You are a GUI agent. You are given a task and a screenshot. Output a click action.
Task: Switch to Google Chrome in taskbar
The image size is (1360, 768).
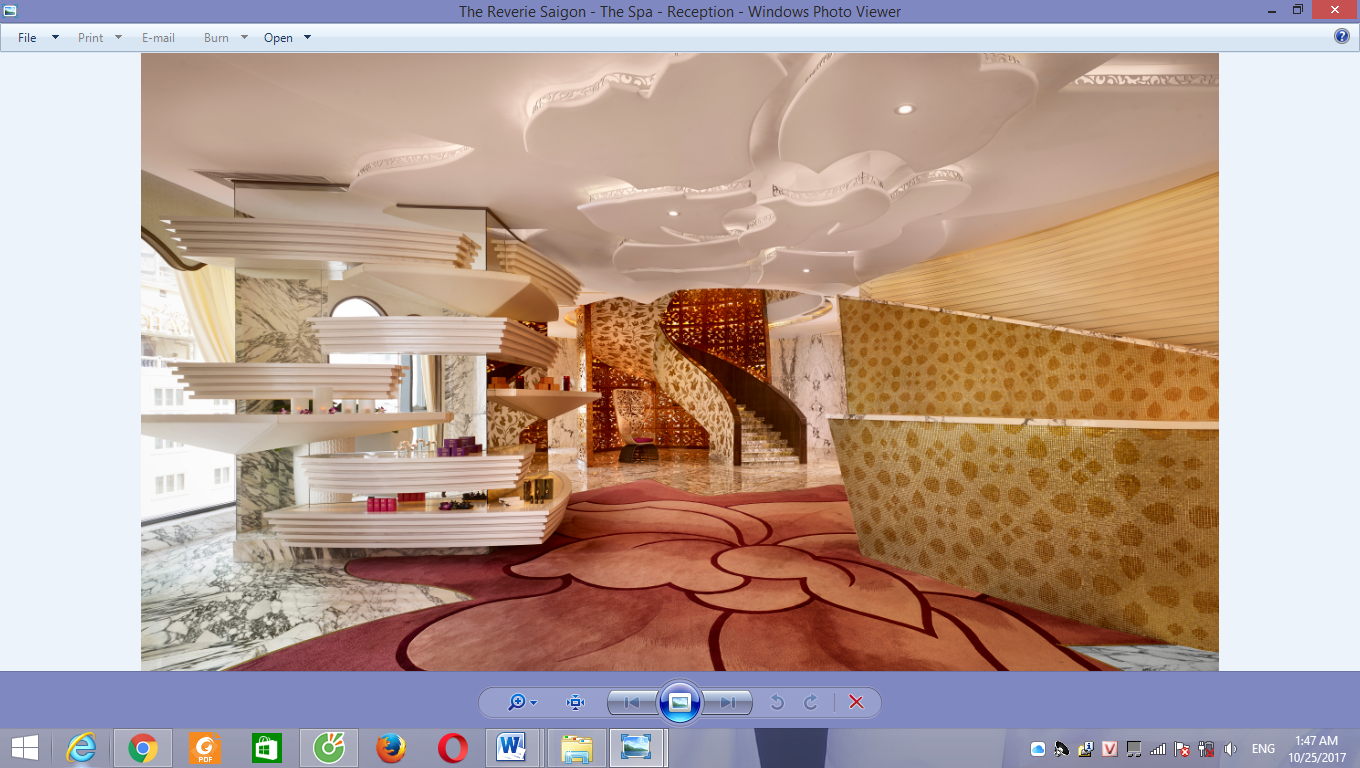pyautogui.click(x=143, y=748)
